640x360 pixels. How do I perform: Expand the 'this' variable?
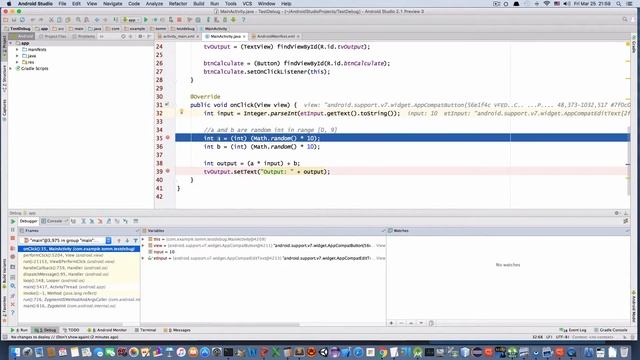pos(143,239)
